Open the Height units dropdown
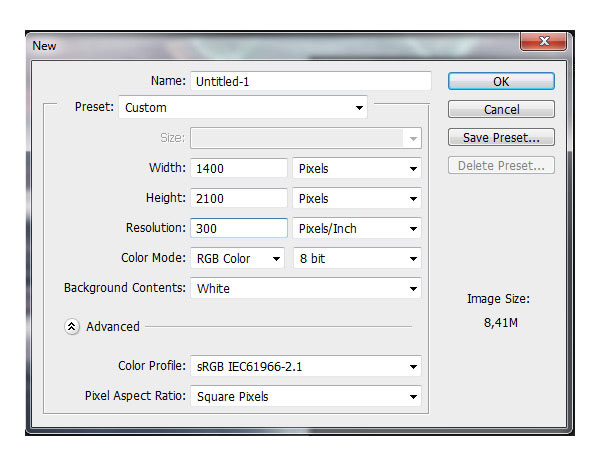This screenshot has height=466, width=600. pos(357,199)
